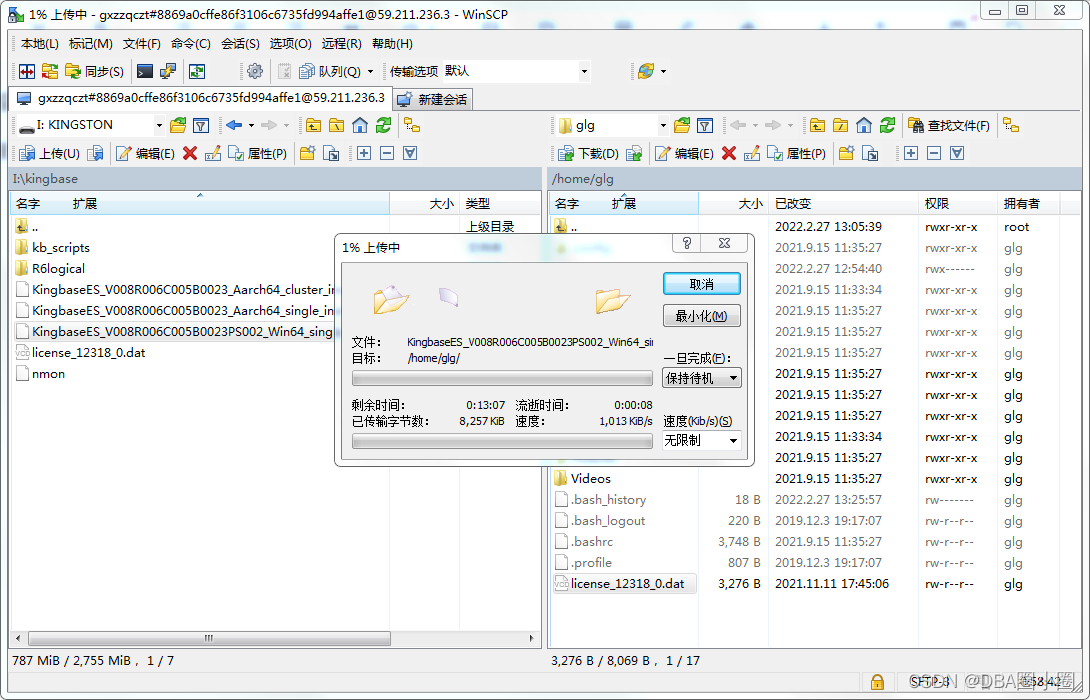Image resolution: width=1090 pixels, height=700 pixels.
Task: Click the rename icon in local panel
Action: coord(213,153)
